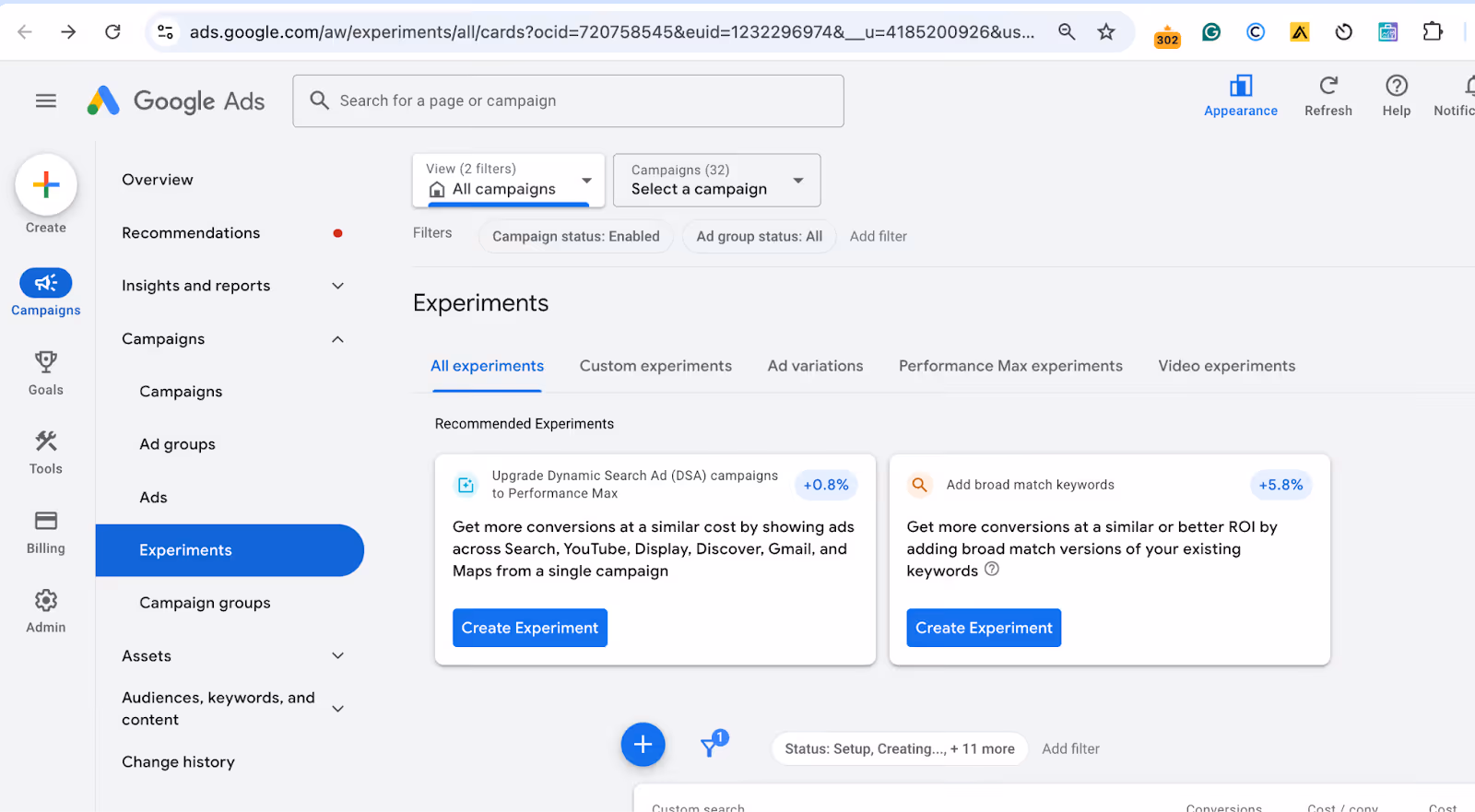The width and height of the screenshot is (1475, 812).
Task: Switch to All experiments tab
Action: coord(487,366)
